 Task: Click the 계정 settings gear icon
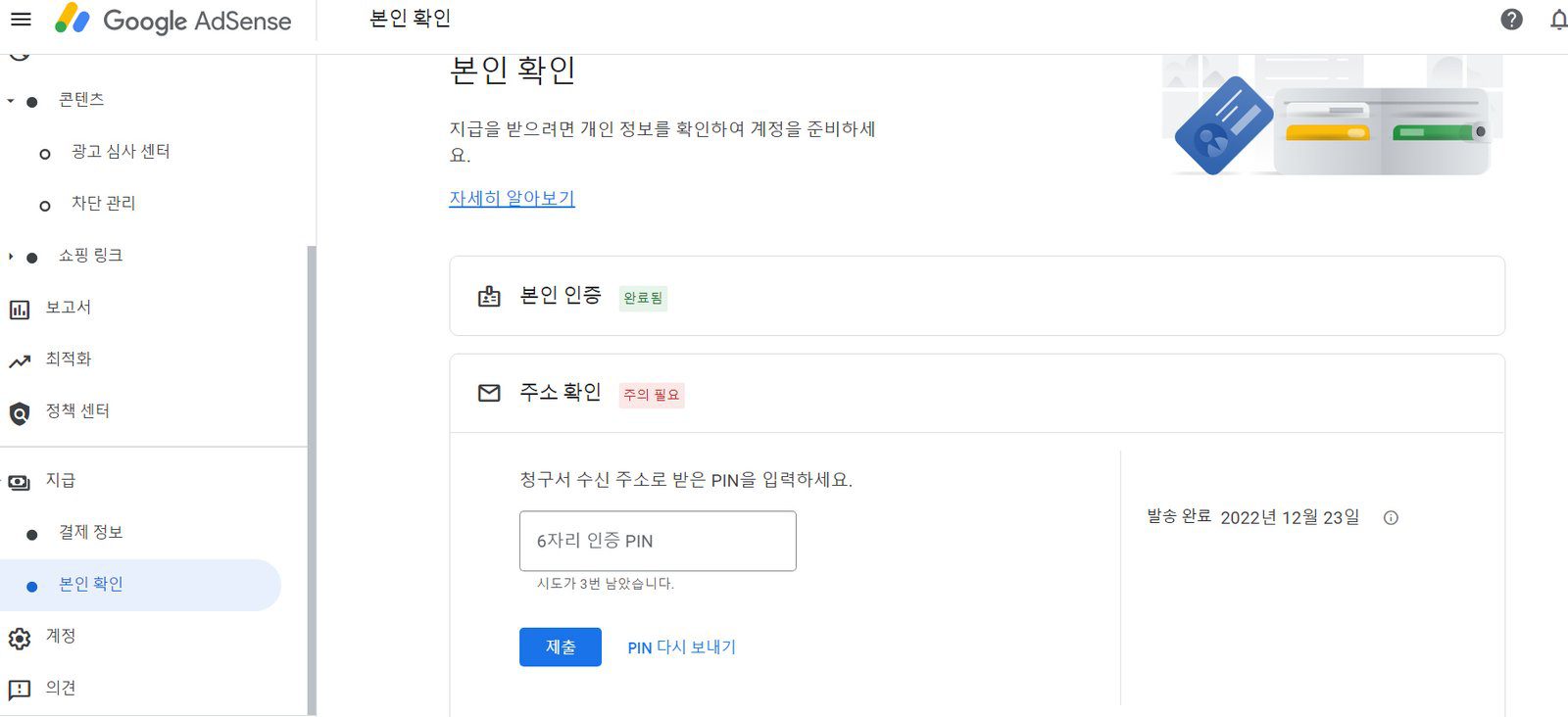click(x=20, y=639)
